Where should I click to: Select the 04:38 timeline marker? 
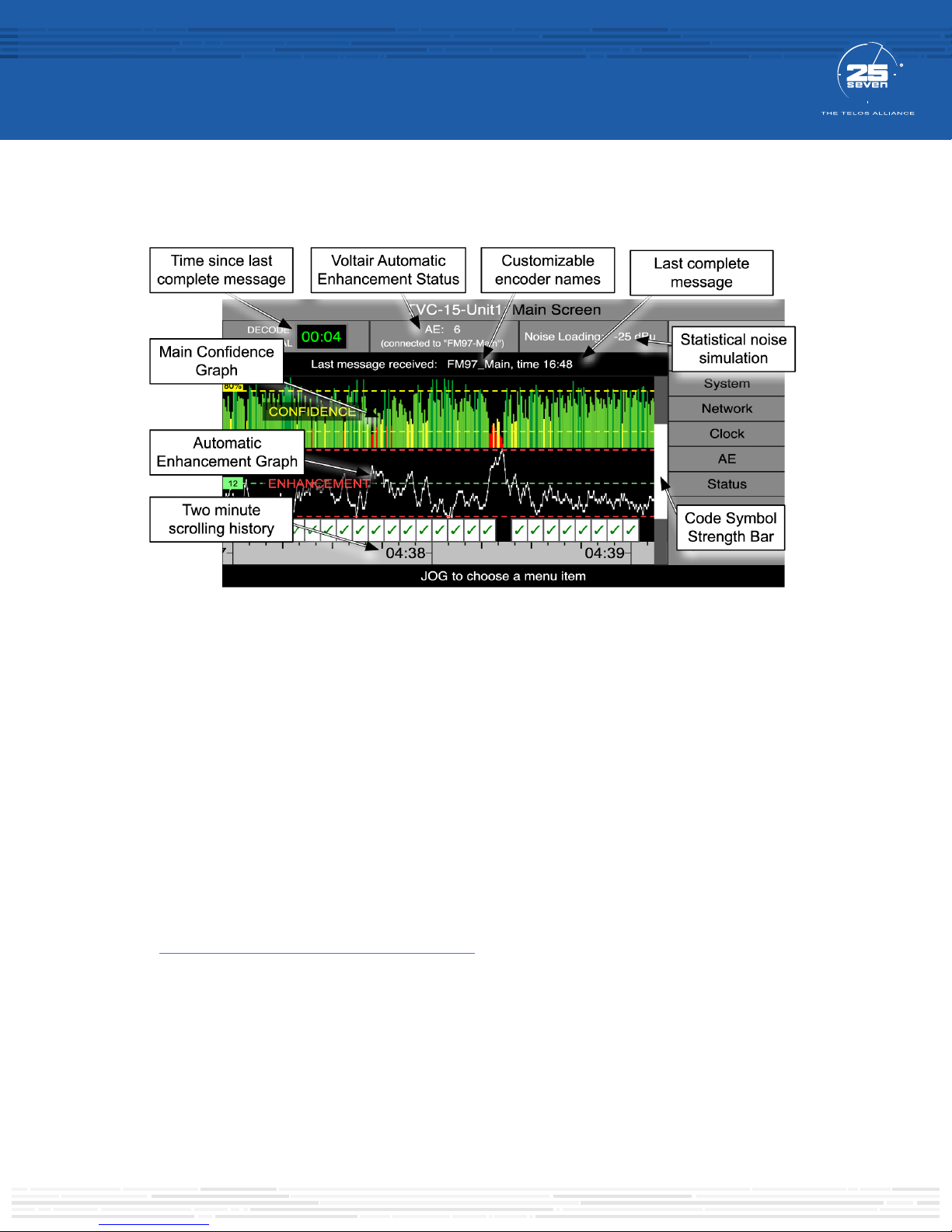click(x=406, y=553)
